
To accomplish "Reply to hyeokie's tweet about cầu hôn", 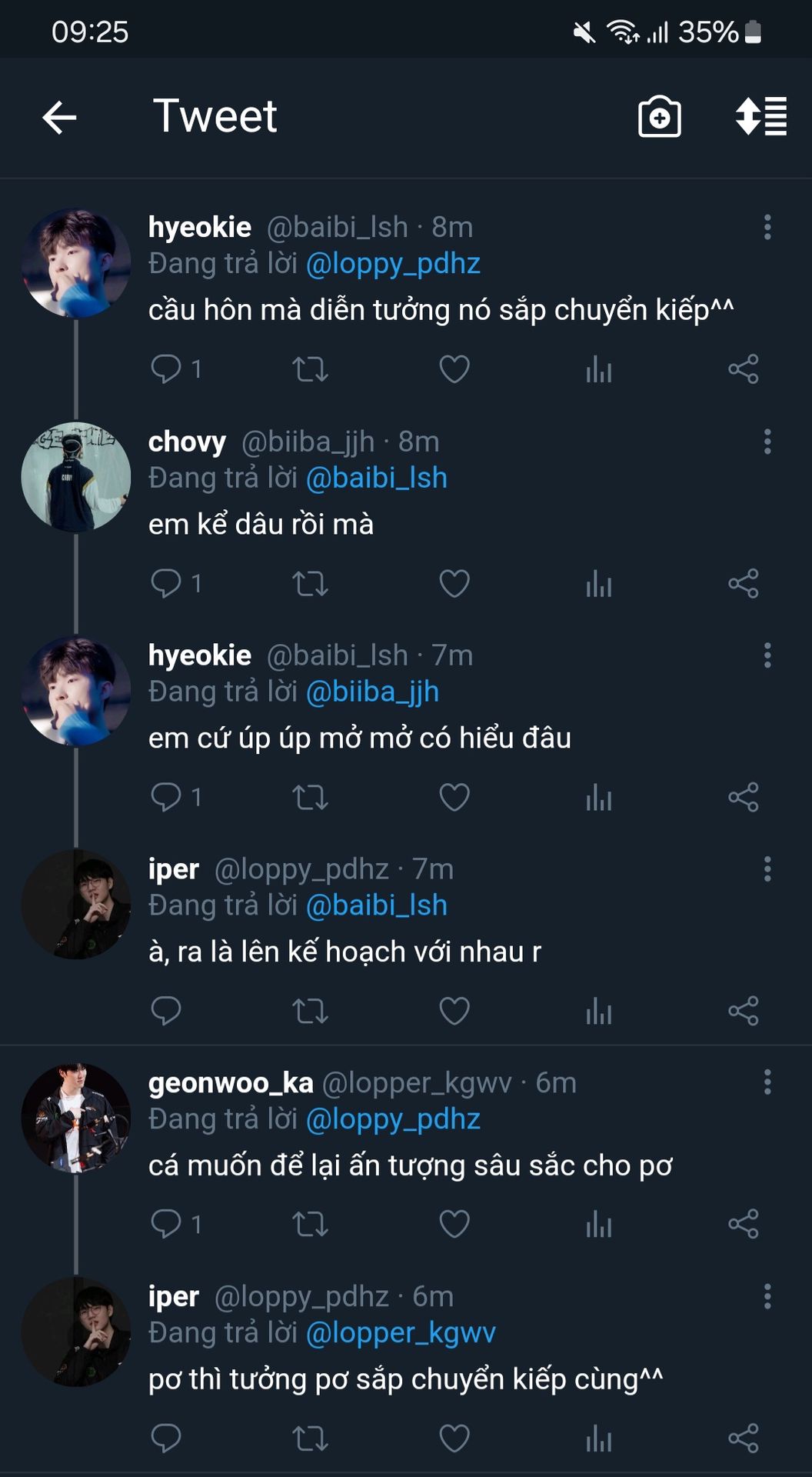I will pyautogui.click(x=166, y=369).
